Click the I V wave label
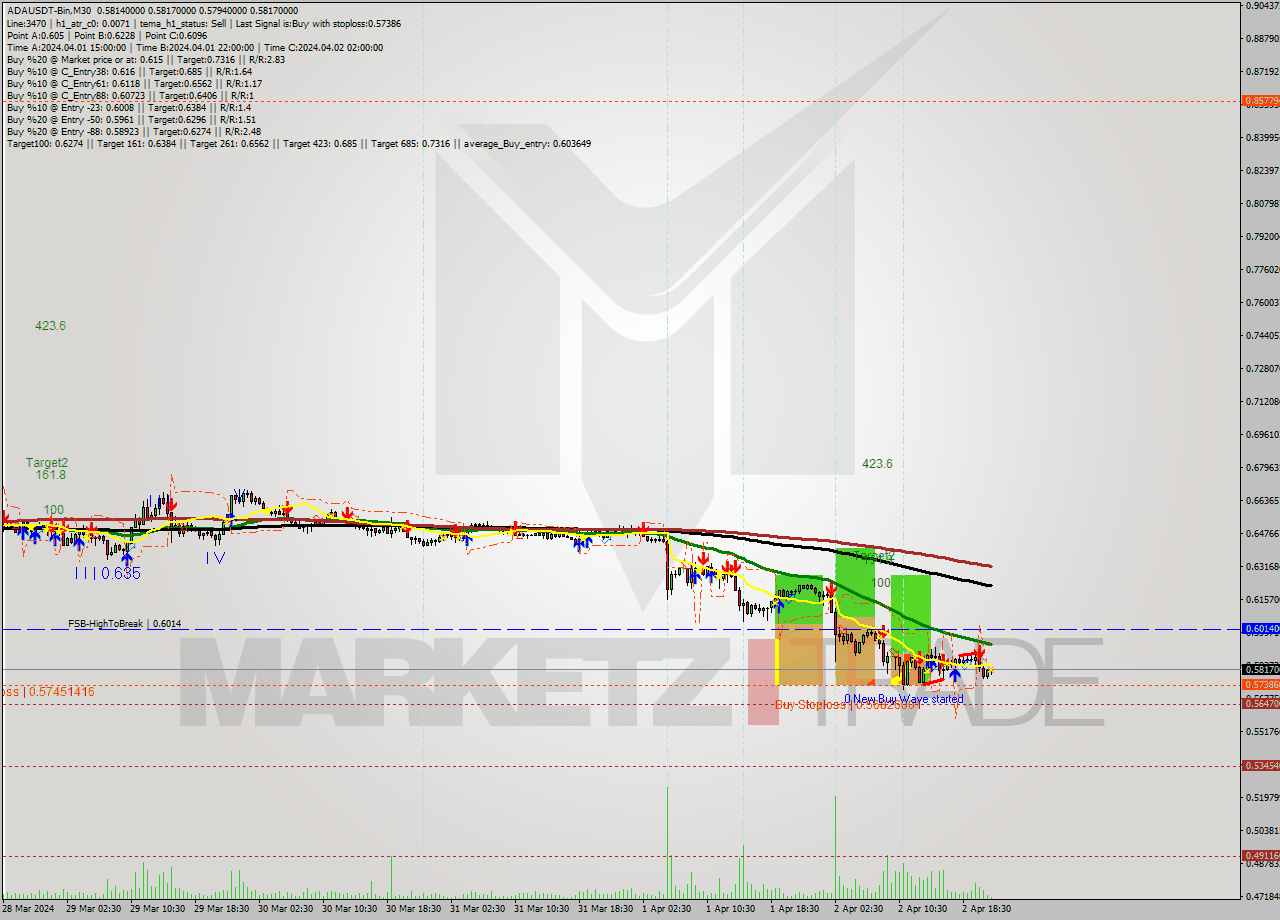Image resolution: width=1280 pixels, height=920 pixels. coord(215,558)
